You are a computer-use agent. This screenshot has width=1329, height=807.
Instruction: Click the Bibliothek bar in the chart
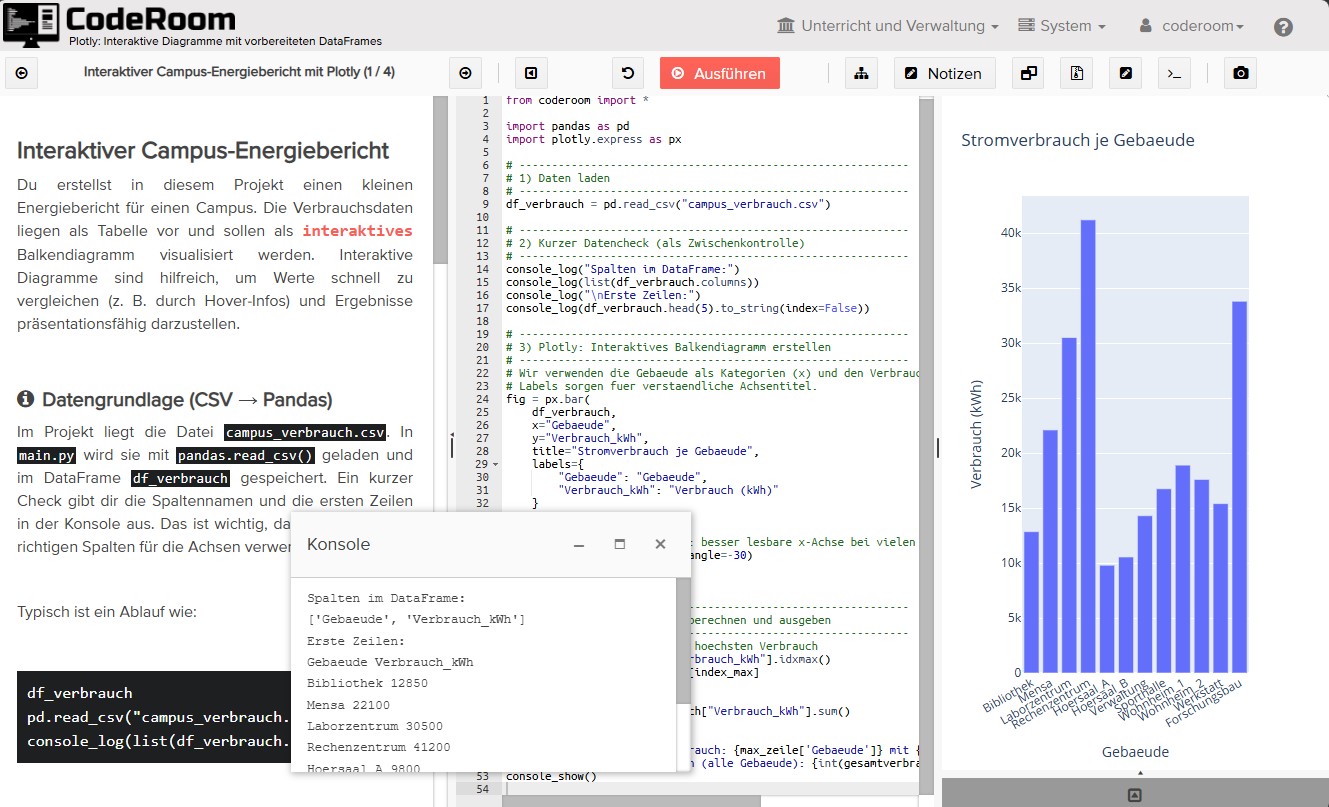click(x=1031, y=602)
